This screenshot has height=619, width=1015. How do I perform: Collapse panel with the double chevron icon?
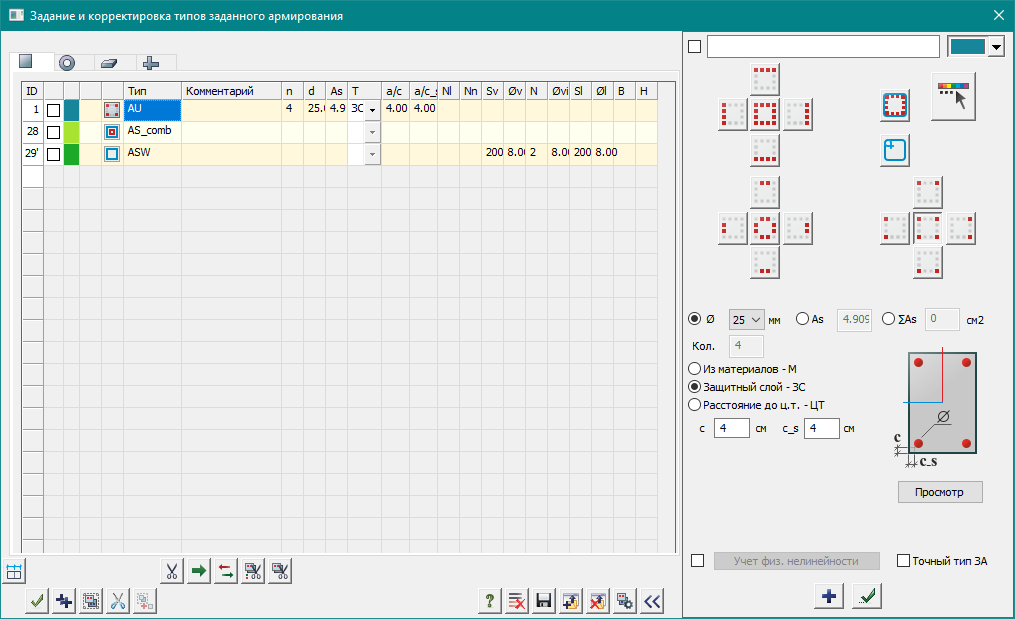[x=652, y=601]
